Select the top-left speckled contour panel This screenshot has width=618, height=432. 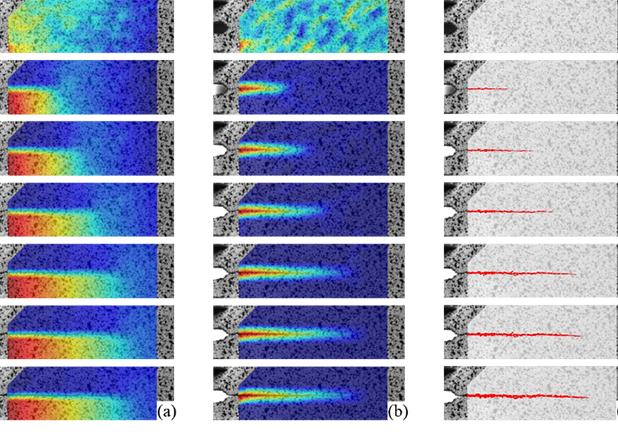[80, 26]
